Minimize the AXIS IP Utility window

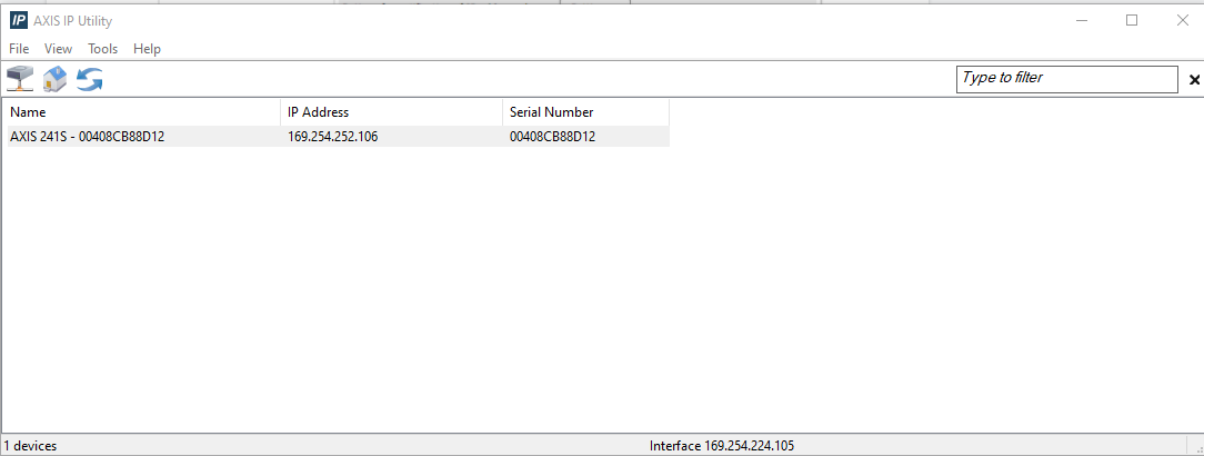pos(1082,20)
